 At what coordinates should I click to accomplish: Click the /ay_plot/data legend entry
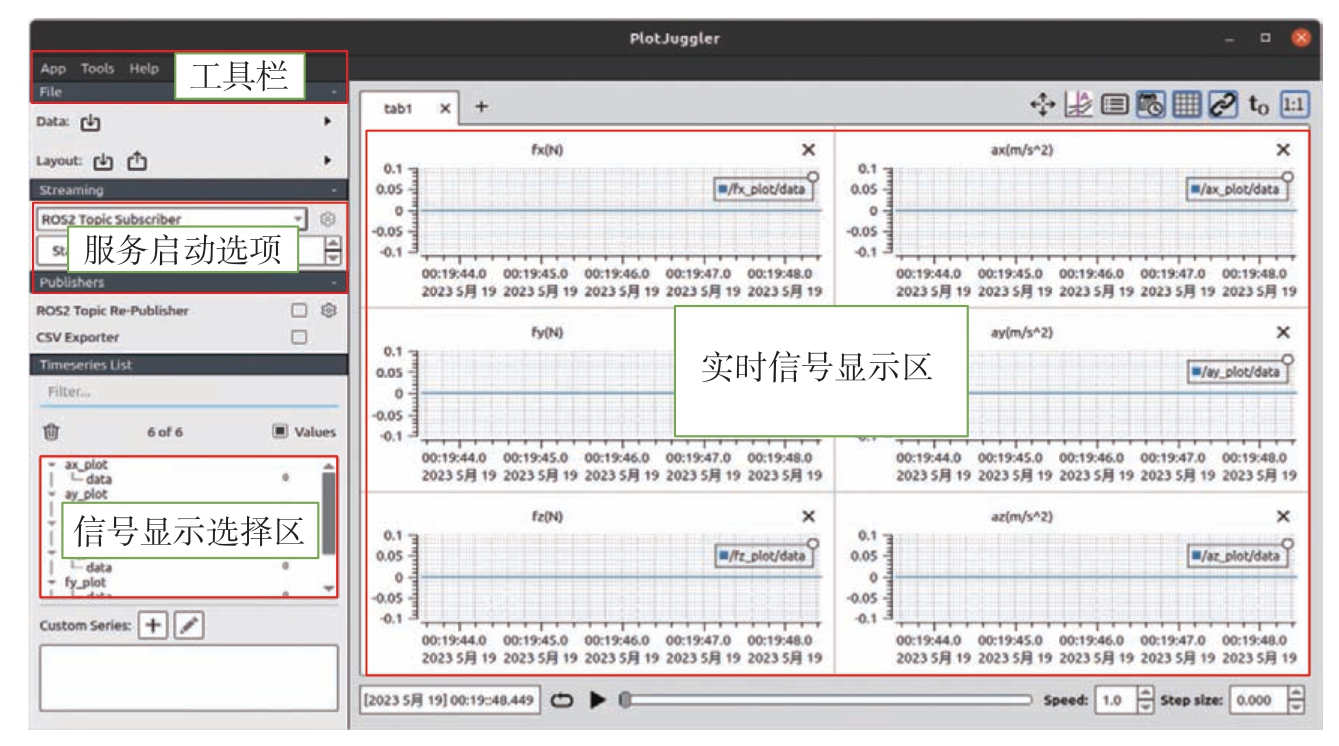point(1237,372)
